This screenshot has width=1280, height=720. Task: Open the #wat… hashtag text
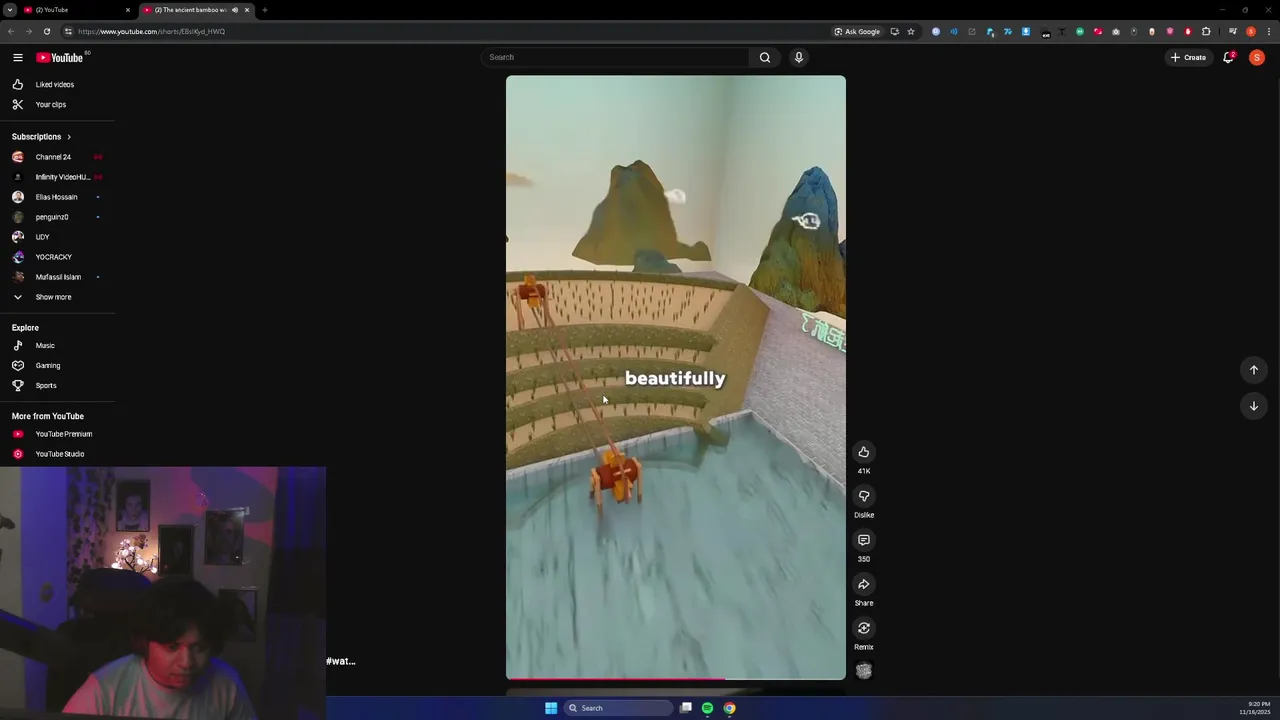pyautogui.click(x=341, y=661)
